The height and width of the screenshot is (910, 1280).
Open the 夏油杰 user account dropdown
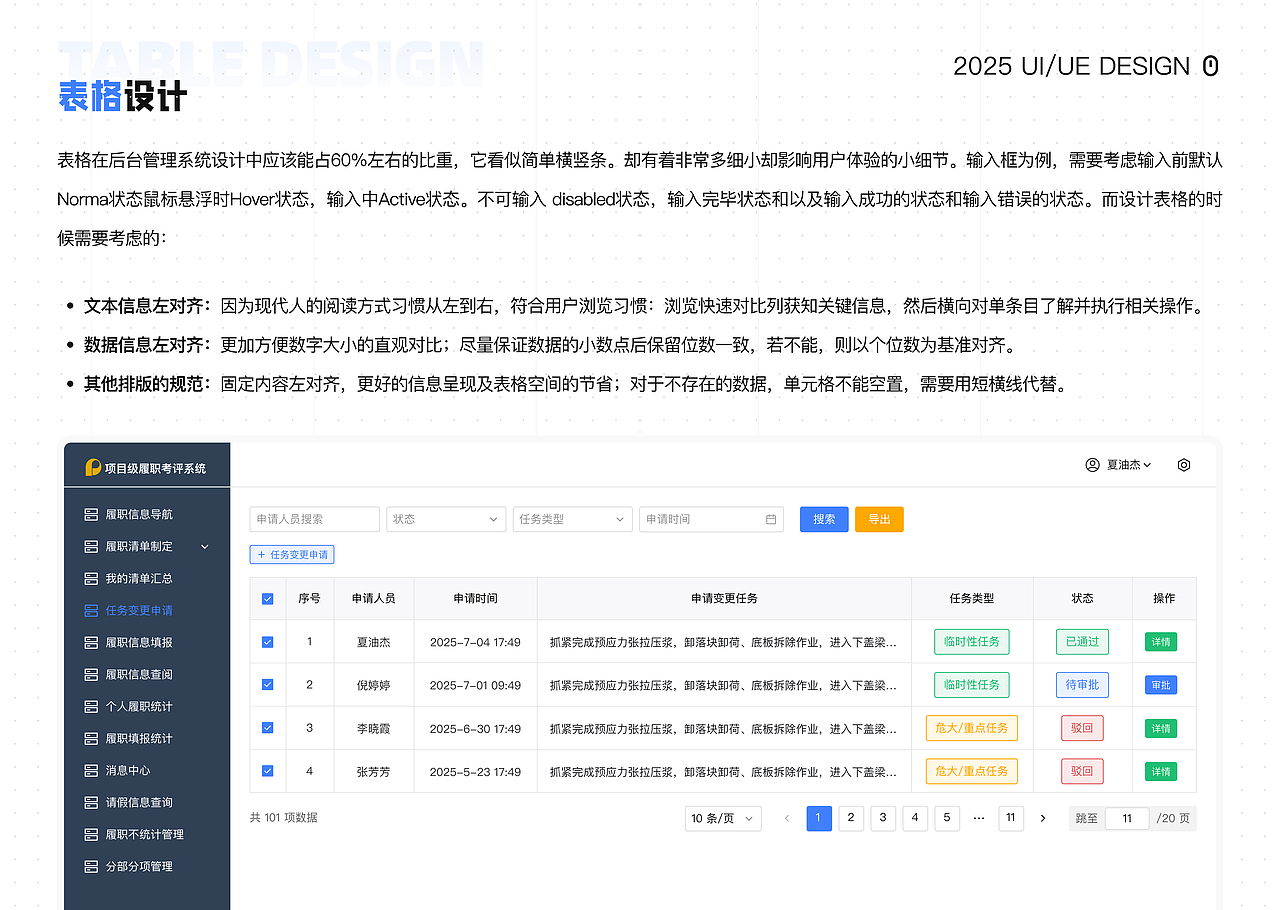tap(1129, 465)
